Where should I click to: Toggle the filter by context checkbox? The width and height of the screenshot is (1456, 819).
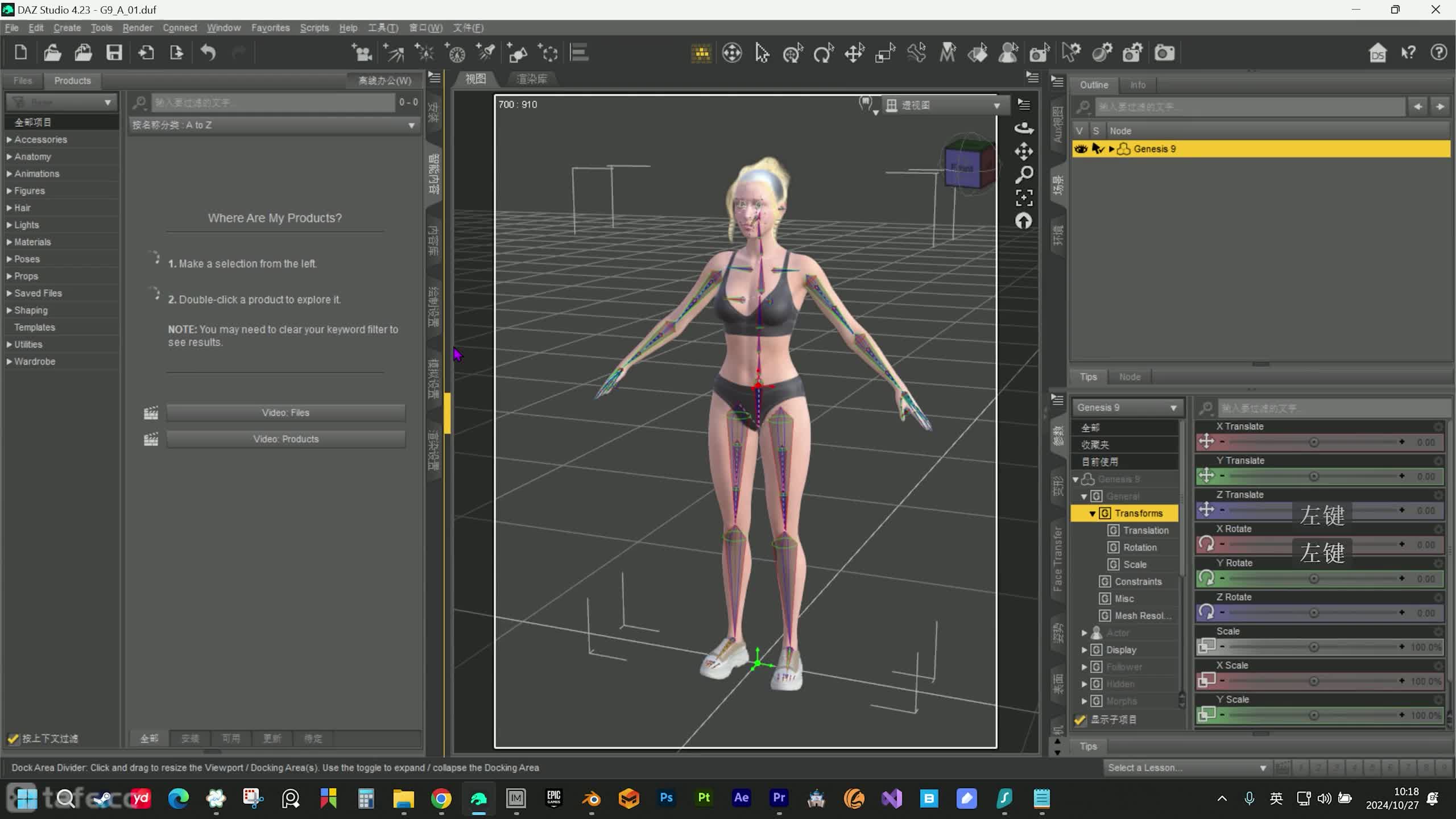[13, 738]
